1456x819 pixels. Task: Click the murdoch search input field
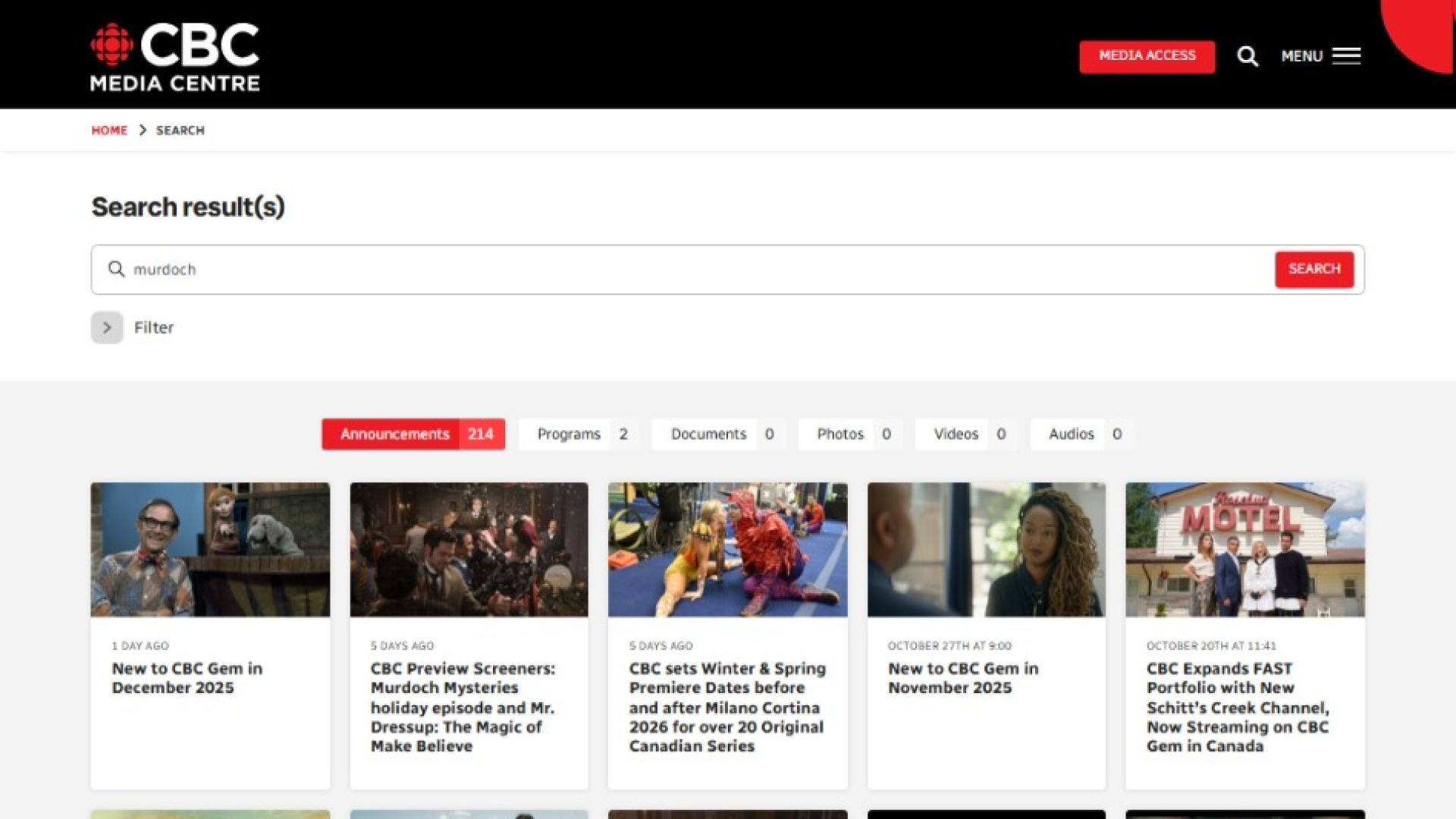(x=682, y=269)
